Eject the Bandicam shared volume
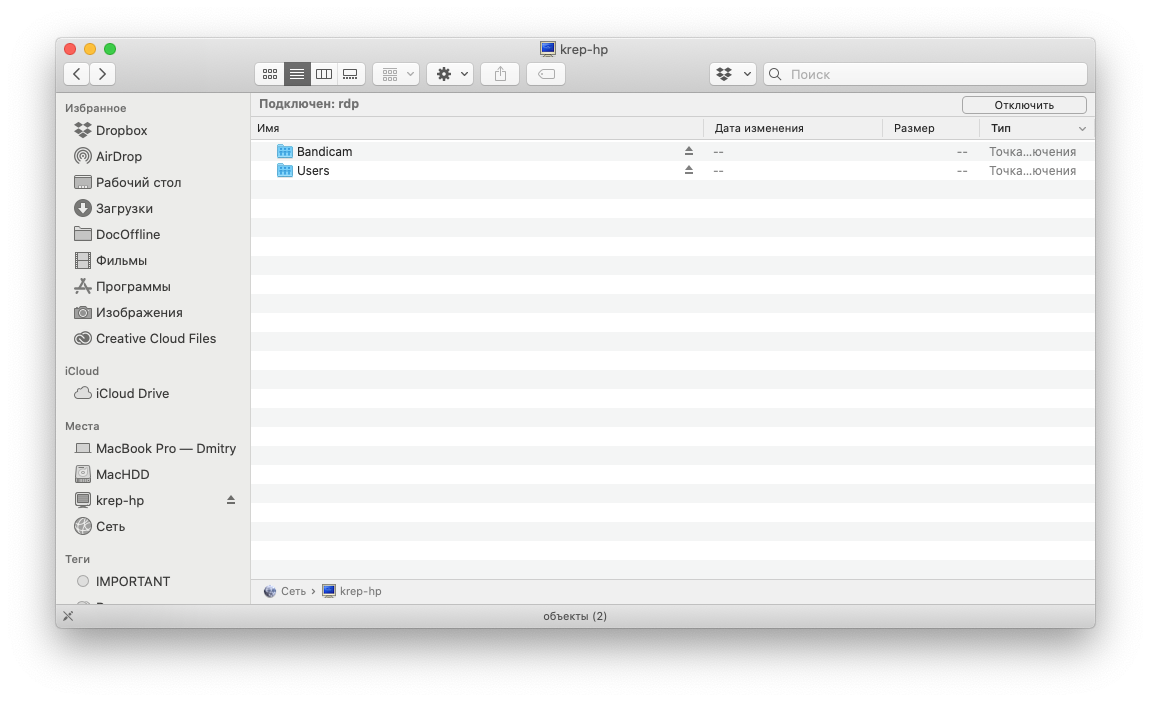 pos(688,152)
